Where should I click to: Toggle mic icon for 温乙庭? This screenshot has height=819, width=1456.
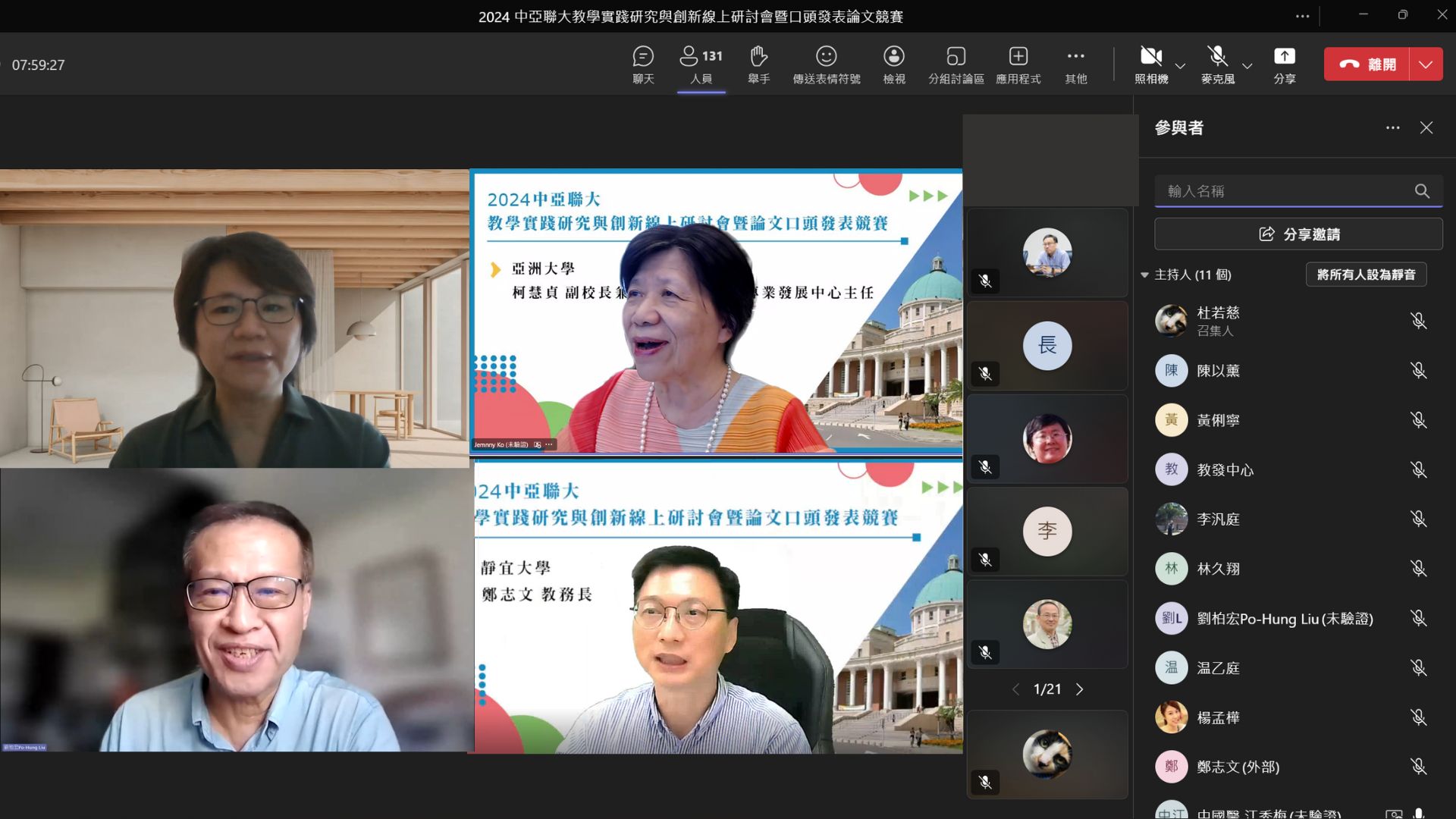[1418, 667]
